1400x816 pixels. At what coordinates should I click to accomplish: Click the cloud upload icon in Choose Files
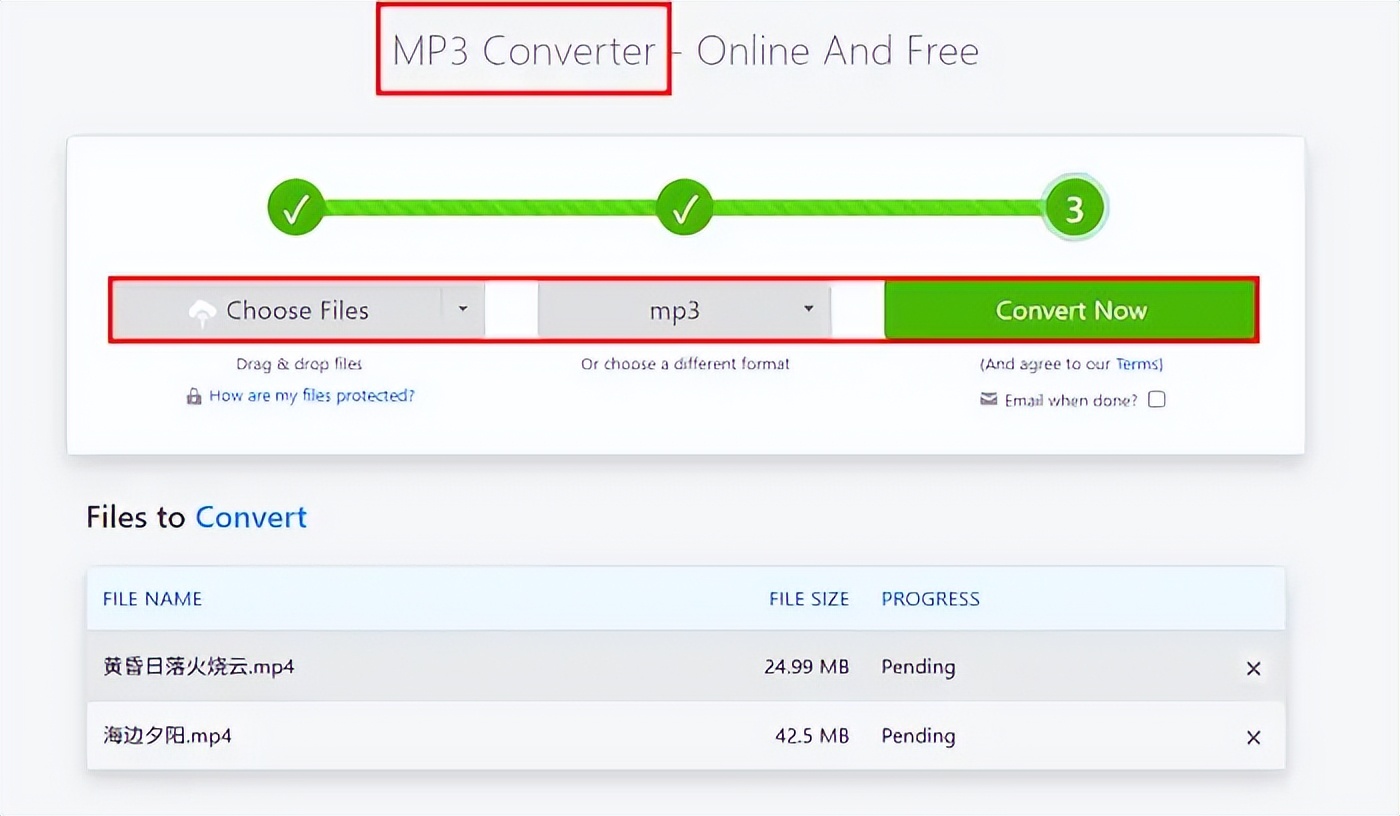pos(202,313)
